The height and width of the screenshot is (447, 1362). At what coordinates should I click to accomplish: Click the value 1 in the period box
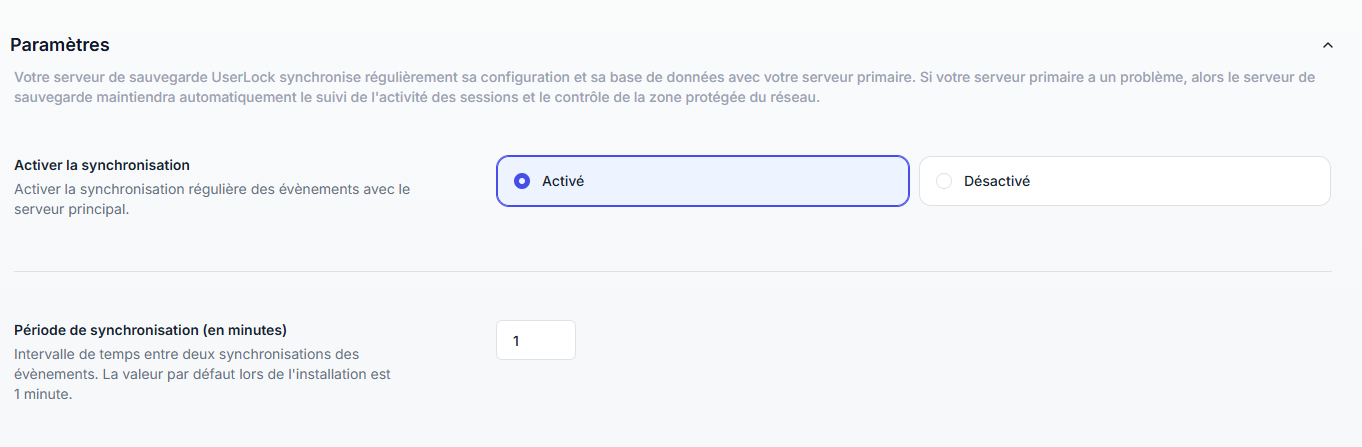[516, 341]
